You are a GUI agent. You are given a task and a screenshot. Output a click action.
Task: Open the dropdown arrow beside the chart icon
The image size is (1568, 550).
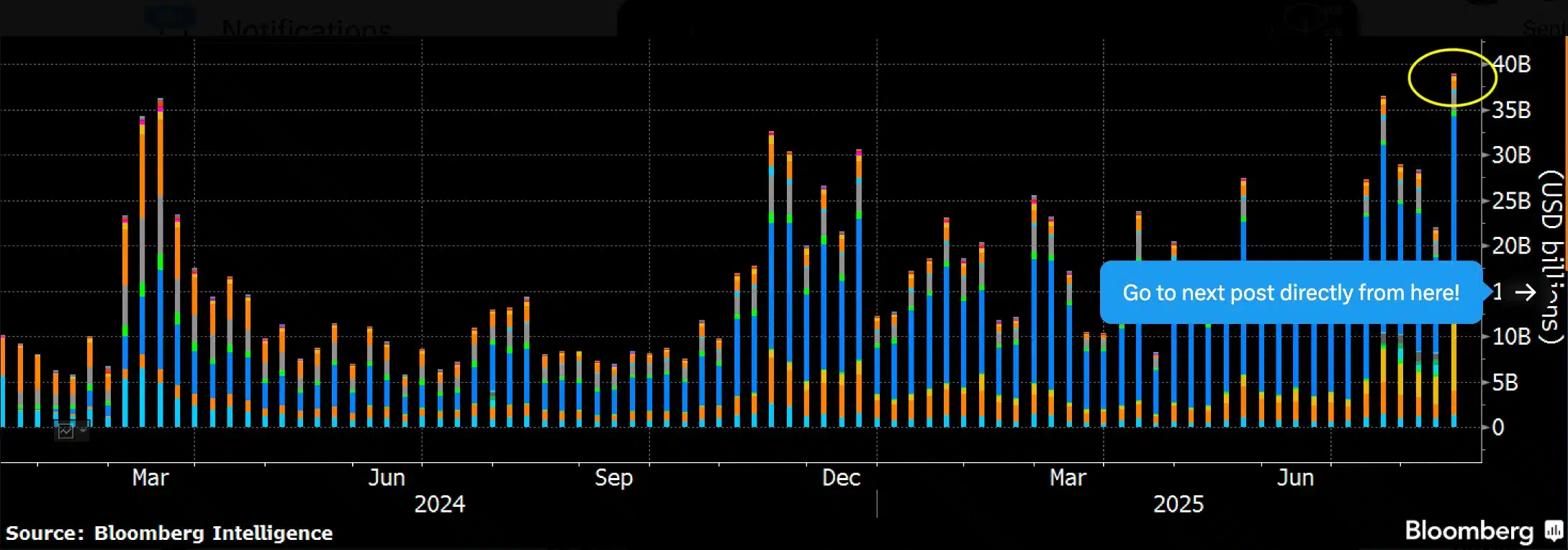point(84,430)
